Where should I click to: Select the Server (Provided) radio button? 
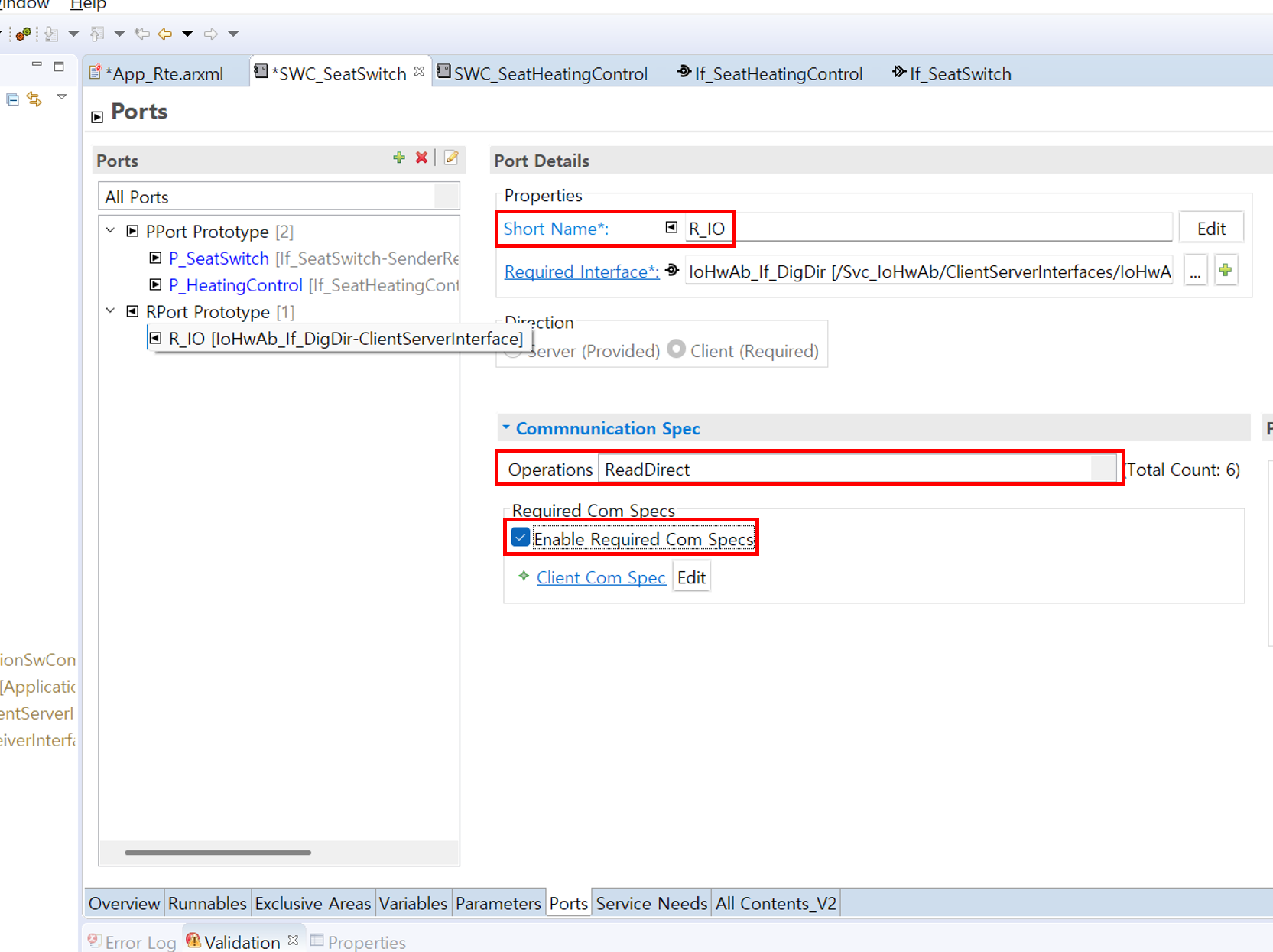click(x=513, y=351)
